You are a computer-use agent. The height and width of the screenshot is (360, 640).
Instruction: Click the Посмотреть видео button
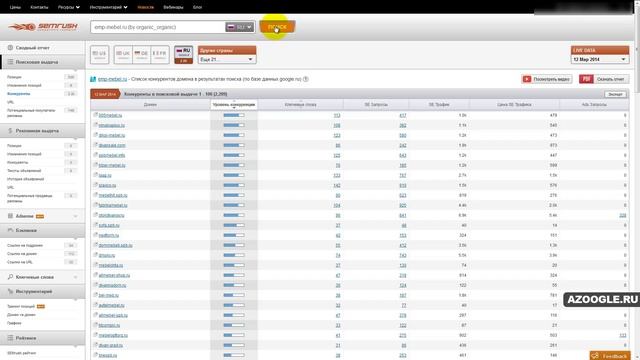(x=547, y=79)
